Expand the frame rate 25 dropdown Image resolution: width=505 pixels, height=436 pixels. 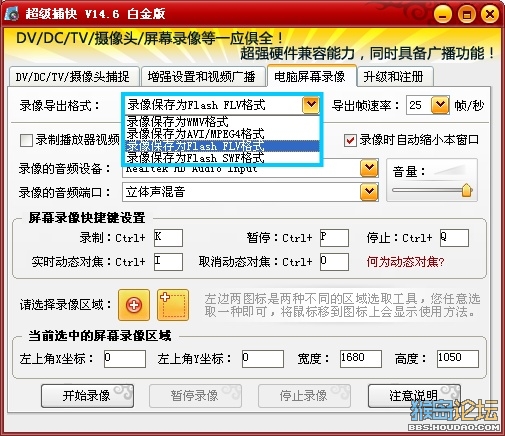tap(440, 105)
